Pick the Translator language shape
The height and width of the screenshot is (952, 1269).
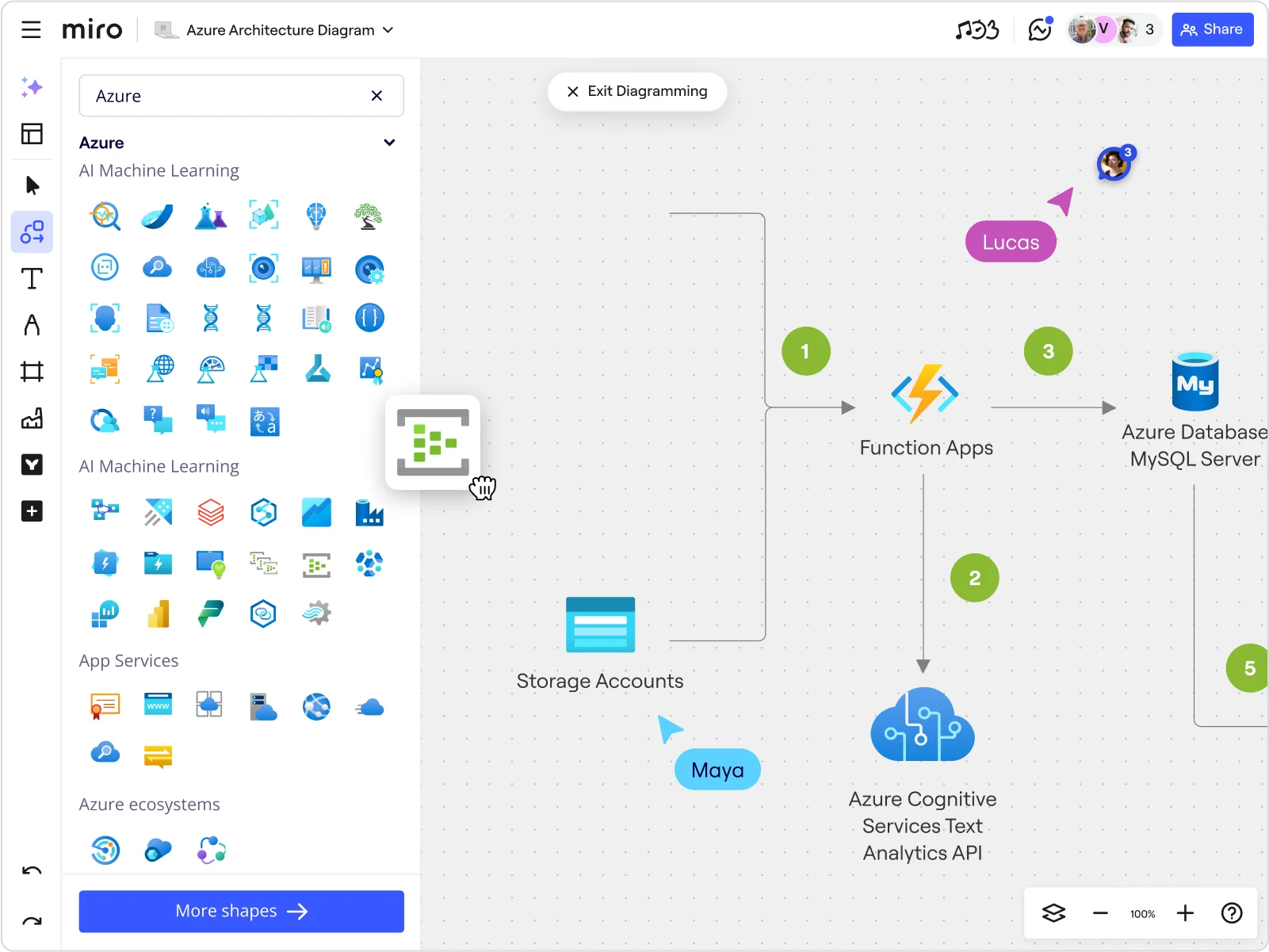265,422
